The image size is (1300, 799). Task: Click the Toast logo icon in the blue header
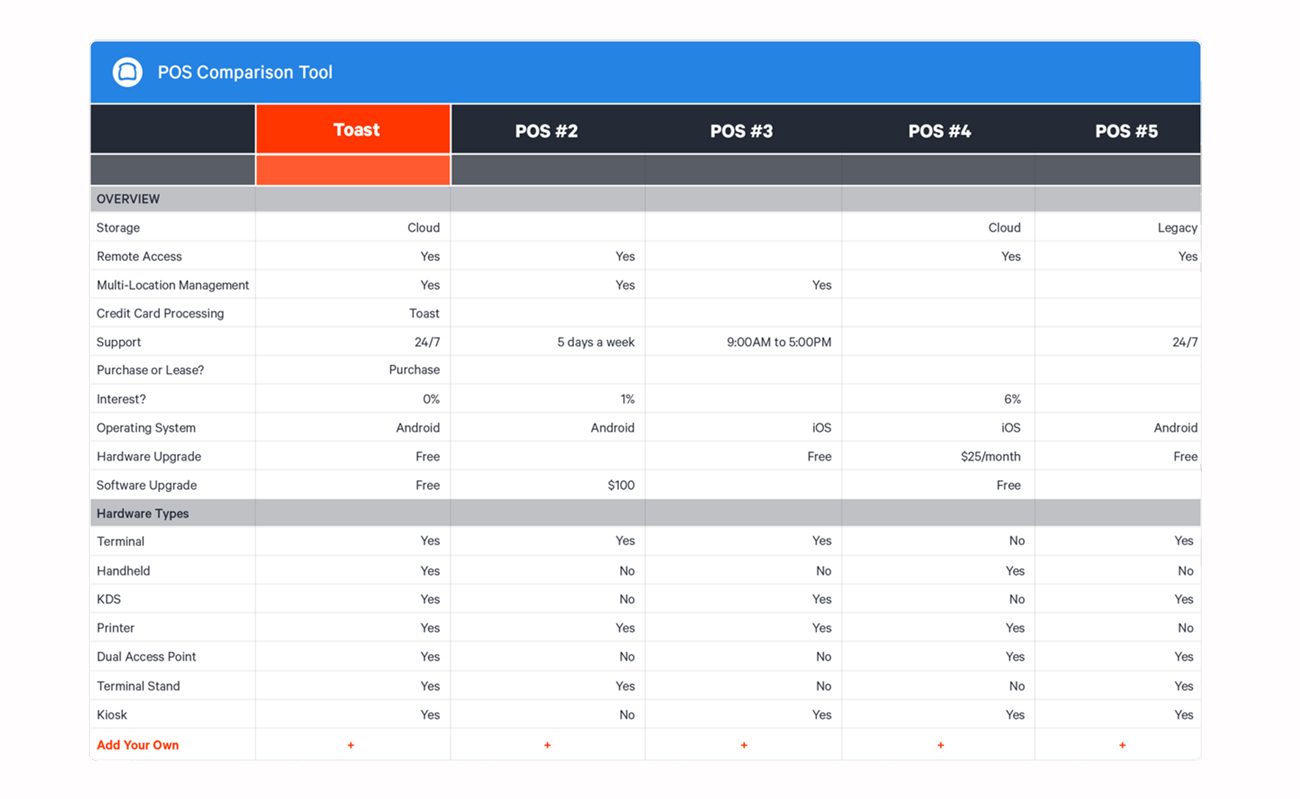127,72
